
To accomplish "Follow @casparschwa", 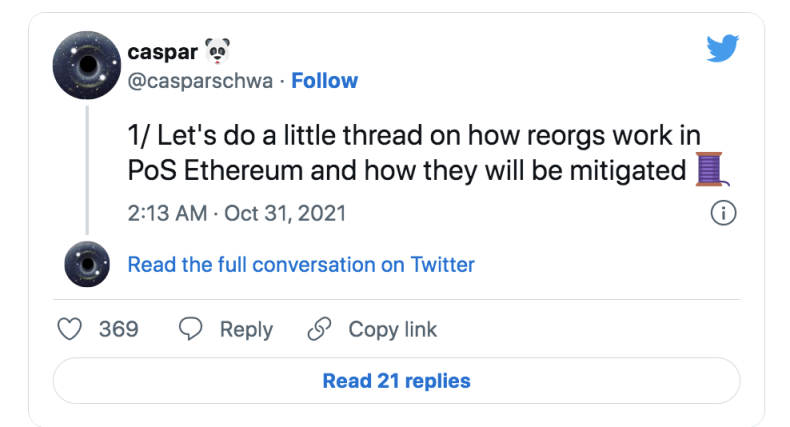I will 324,80.
